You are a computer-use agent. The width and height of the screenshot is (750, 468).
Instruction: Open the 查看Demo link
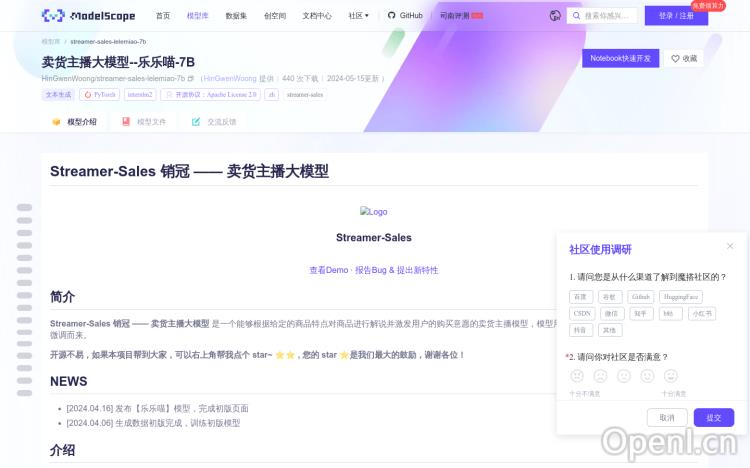coord(329,270)
